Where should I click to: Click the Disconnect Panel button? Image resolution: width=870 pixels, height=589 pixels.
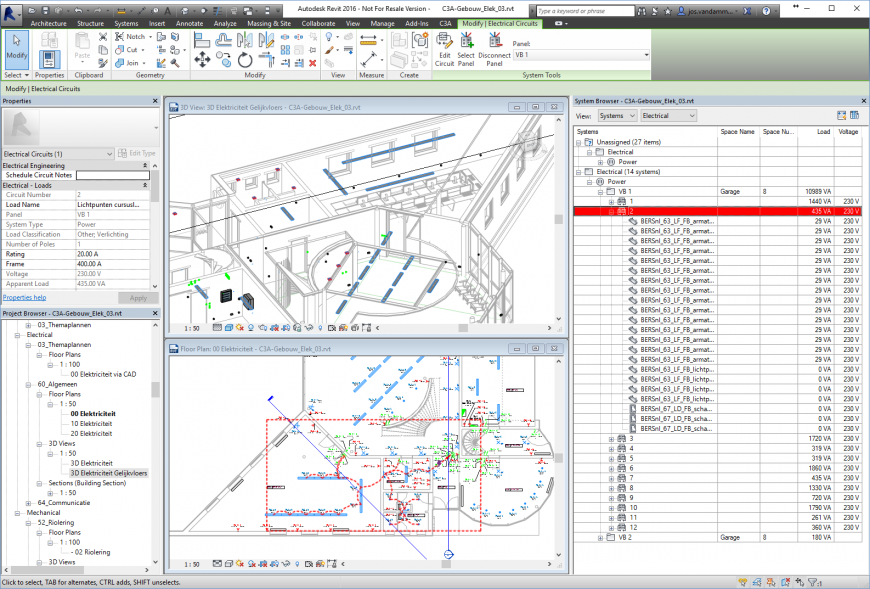pos(494,49)
